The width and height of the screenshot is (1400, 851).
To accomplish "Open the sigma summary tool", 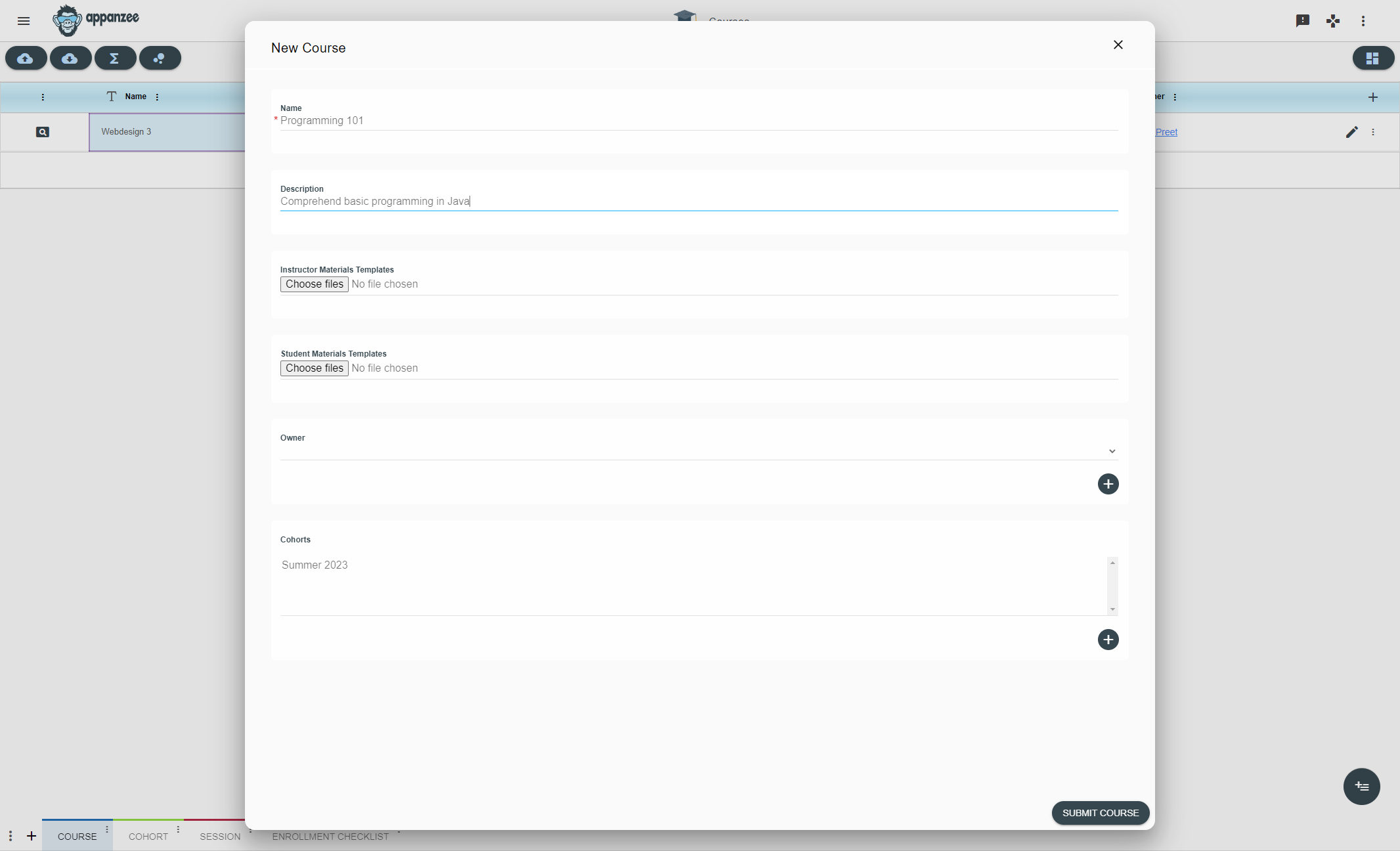I will tap(115, 58).
